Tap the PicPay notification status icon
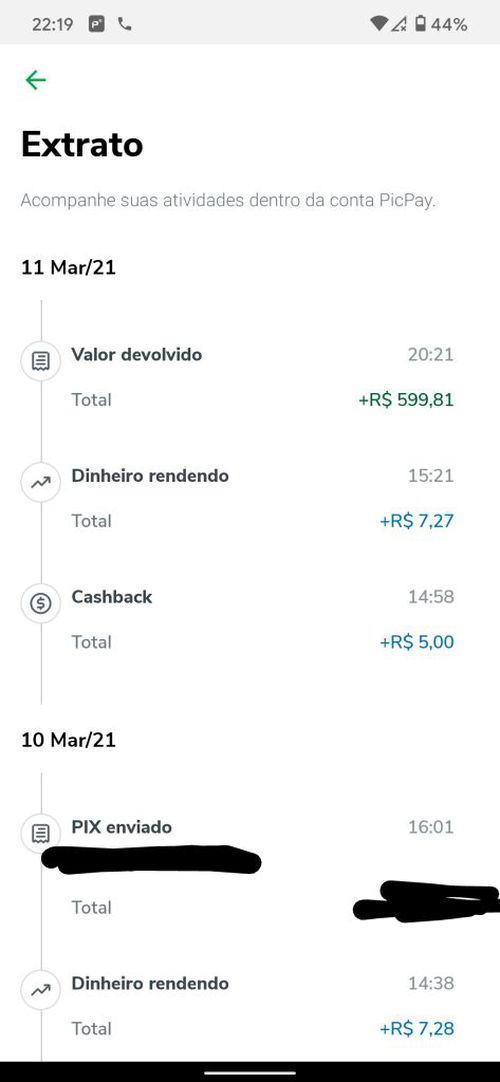 point(97,24)
